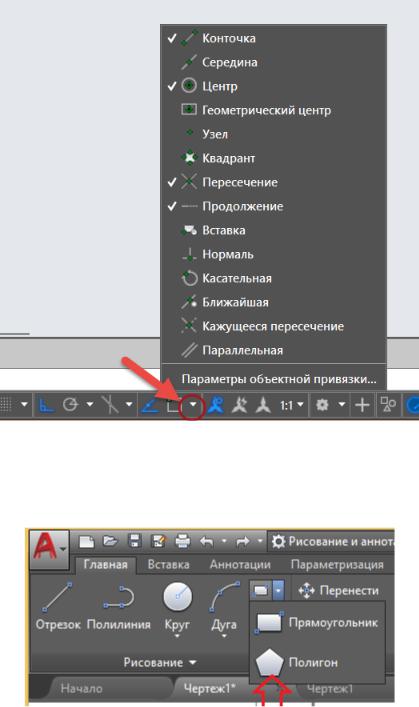Click the annotation autoscale status icon
Viewport: 419px width, 707px height.
coord(239,405)
